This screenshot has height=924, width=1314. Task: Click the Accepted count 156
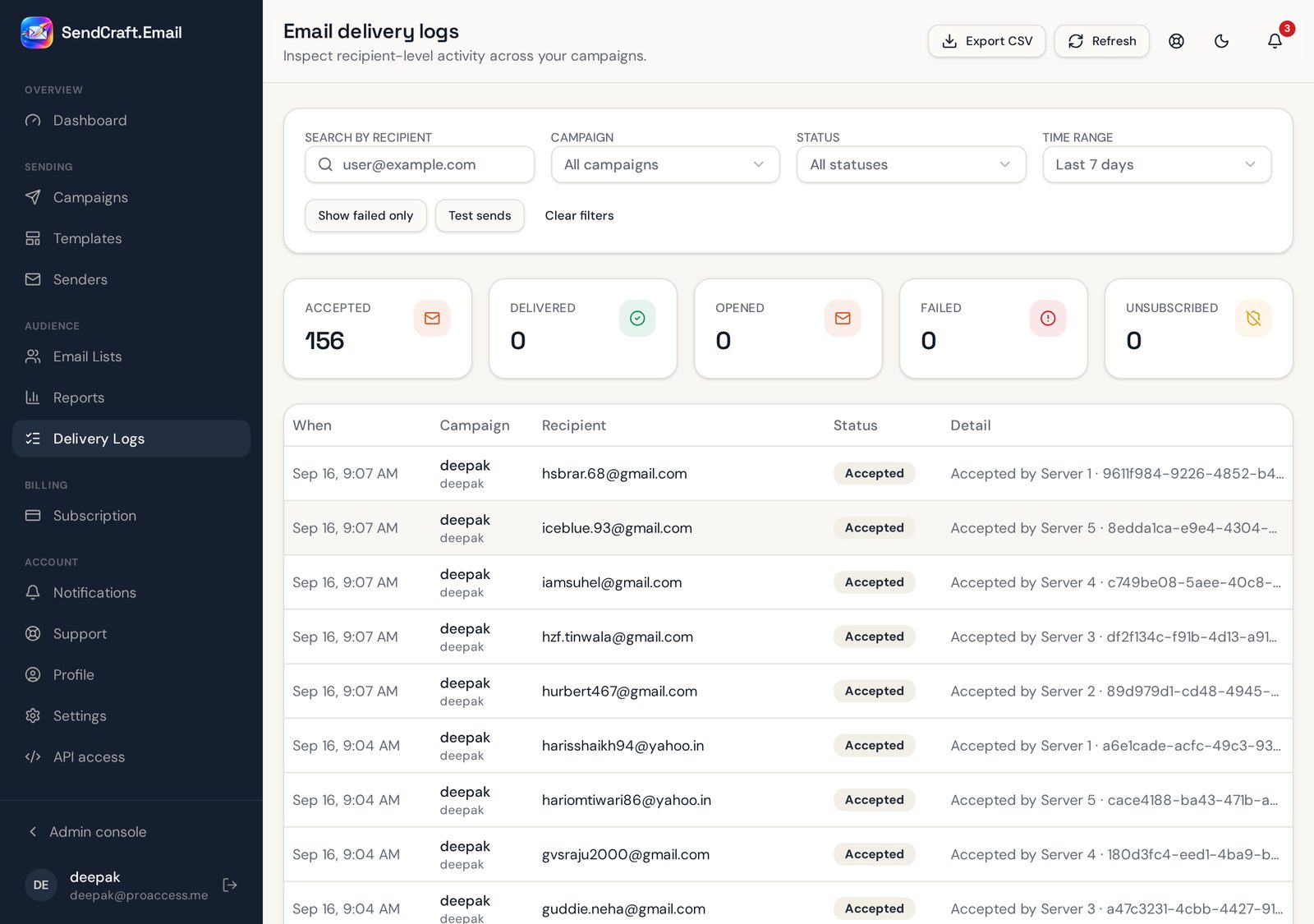[x=324, y=341]
